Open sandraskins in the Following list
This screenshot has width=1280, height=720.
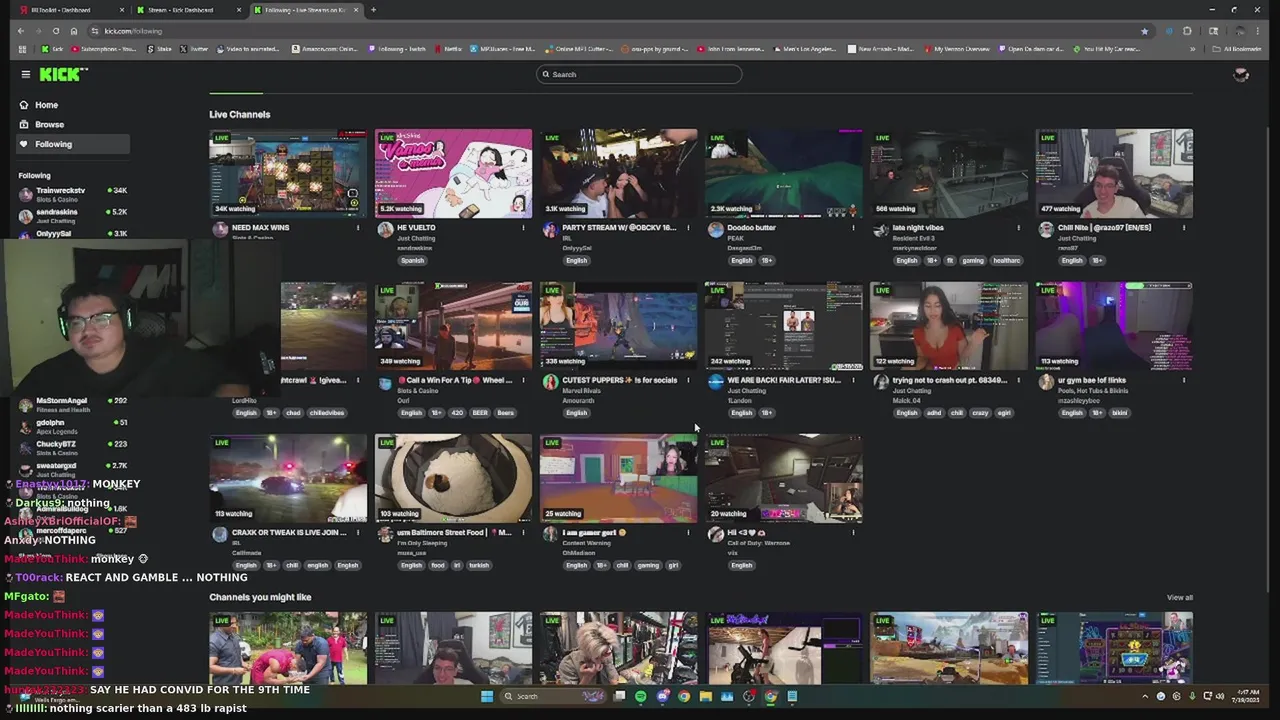coord(72,215)
